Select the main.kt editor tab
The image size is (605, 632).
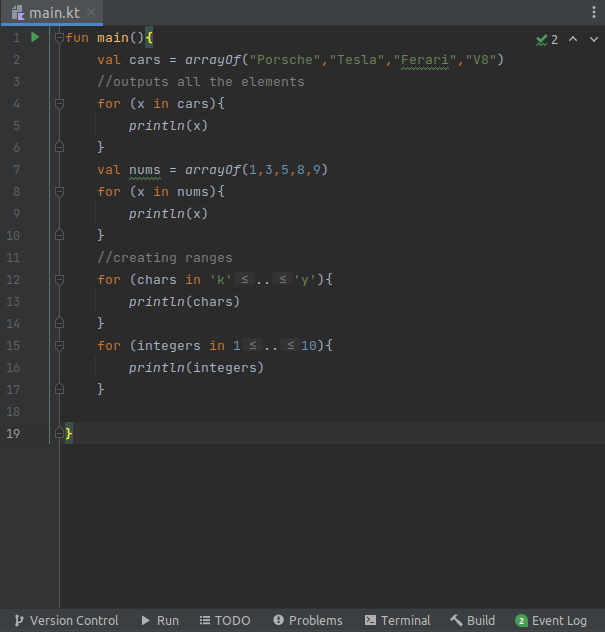pos(52,12)
